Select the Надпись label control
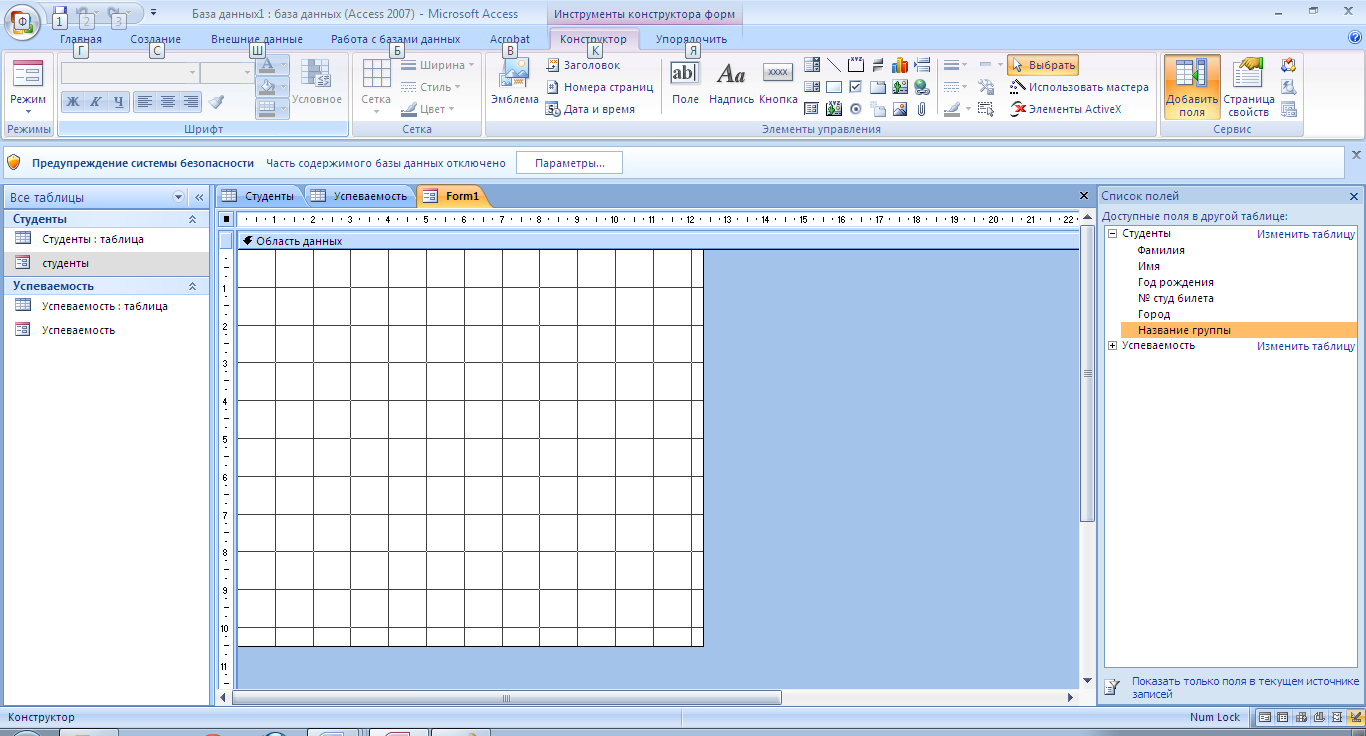This screenshot has height=736, width=1366. point(731,82)
